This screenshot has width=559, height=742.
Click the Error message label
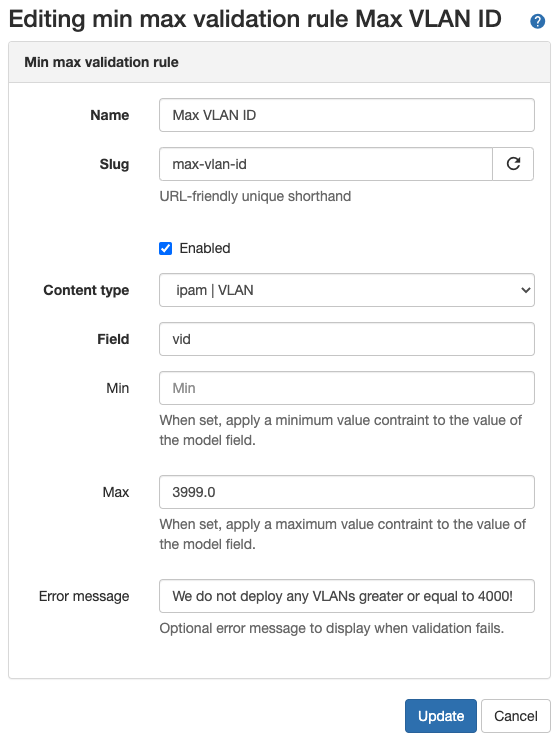tap(84, 596)
